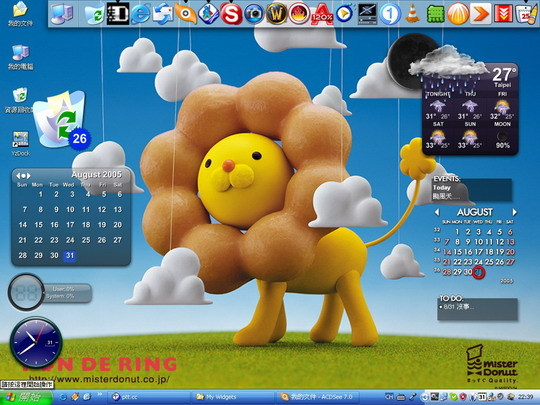This screenshot has height=405, width=540.
Task: Open the green memory chip dock icon
Action: click(435, 14)
